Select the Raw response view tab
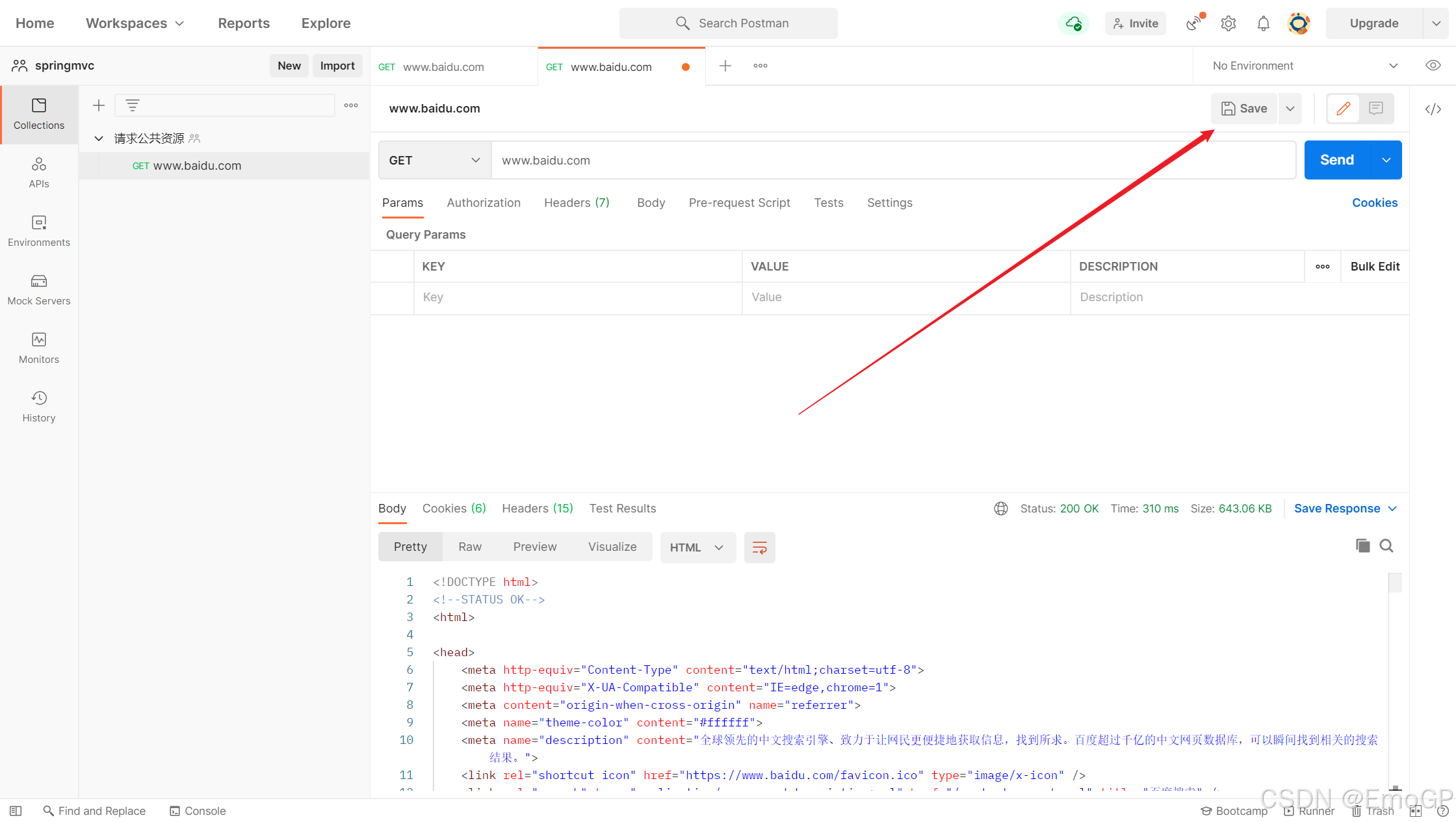Screen dimensions: 1456x822 [x=469, y=547]
